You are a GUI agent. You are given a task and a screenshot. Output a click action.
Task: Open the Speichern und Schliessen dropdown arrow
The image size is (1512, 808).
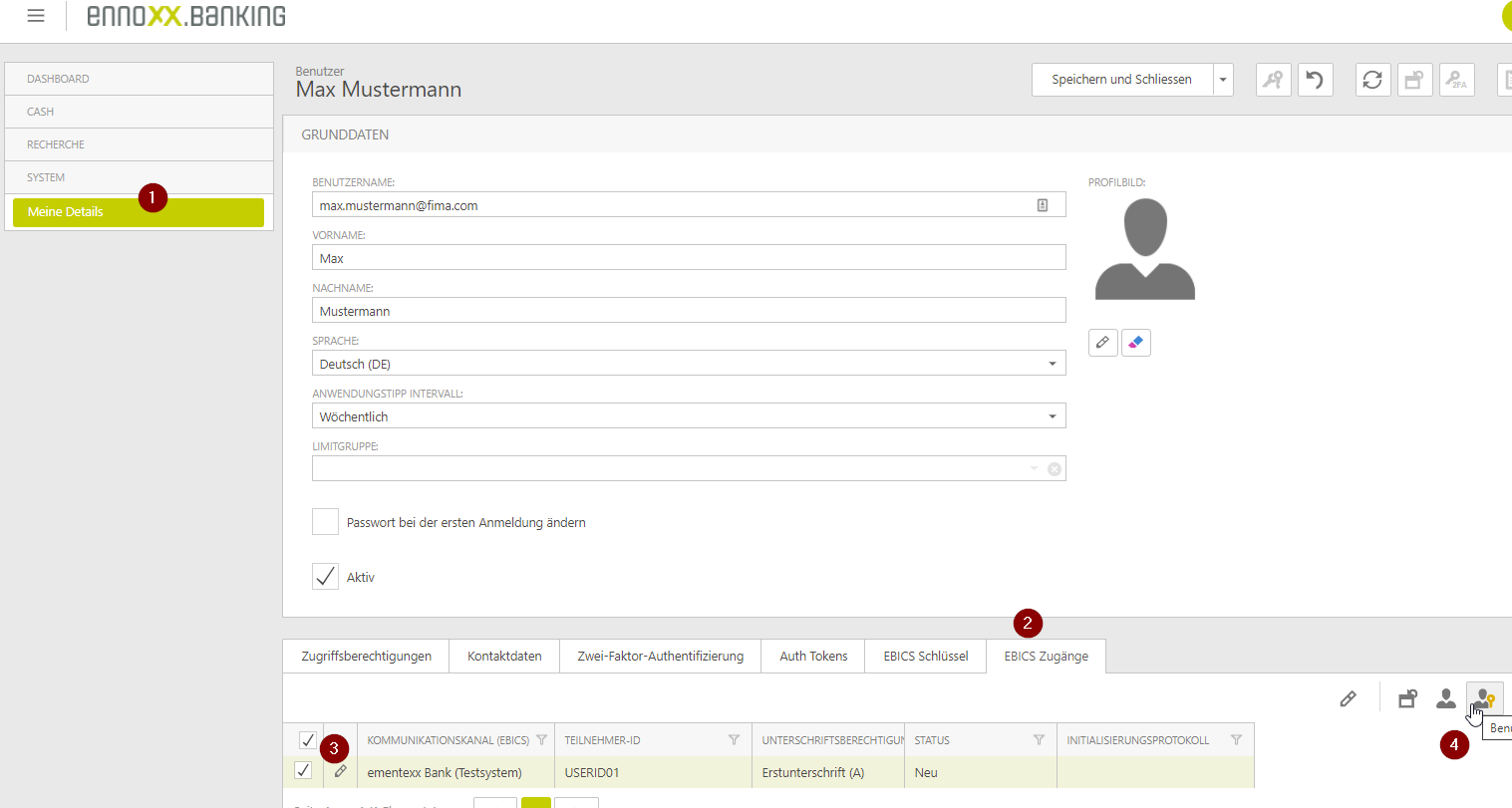tap(1223, 80)
